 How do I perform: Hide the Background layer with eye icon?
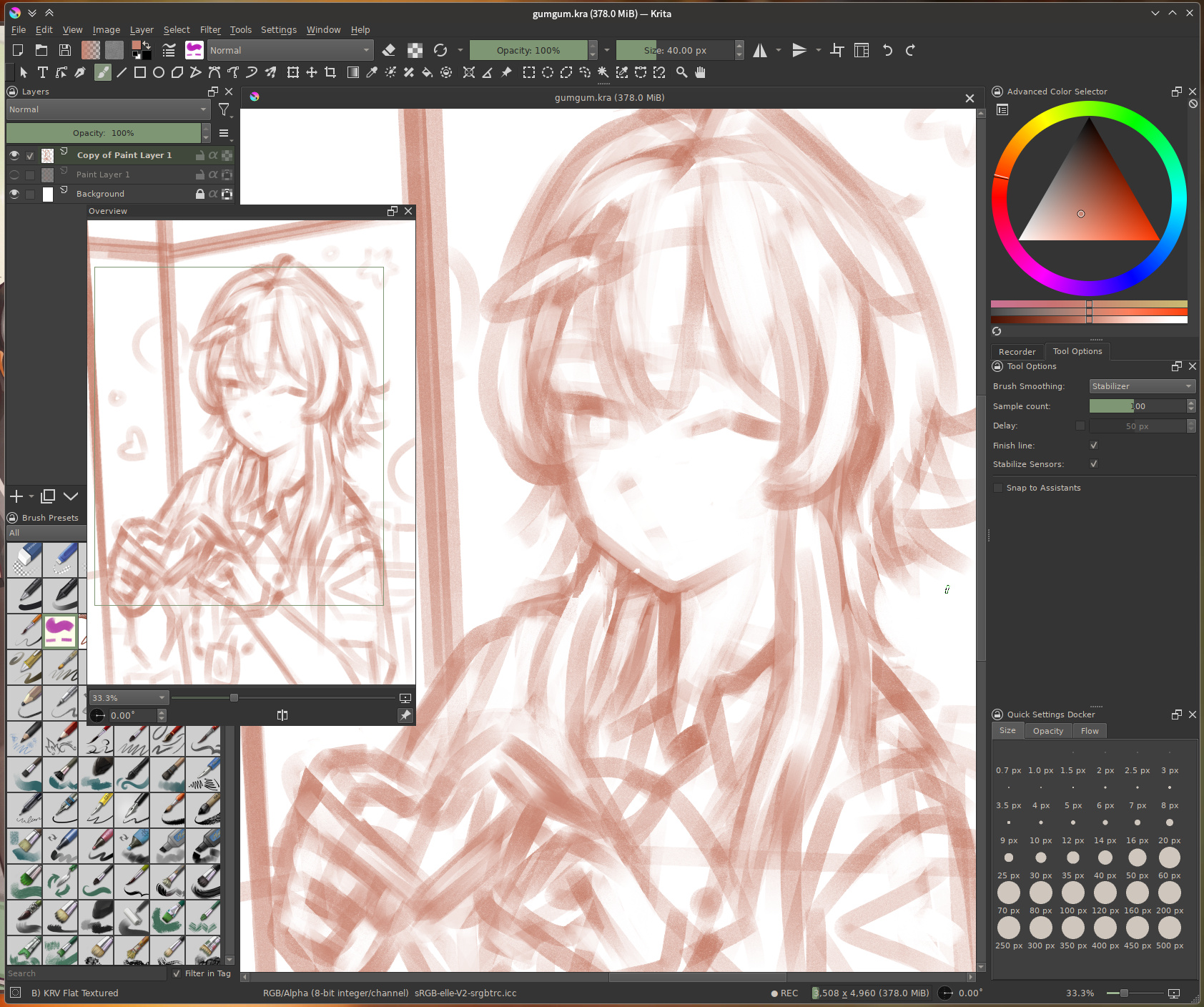(14, 194)
